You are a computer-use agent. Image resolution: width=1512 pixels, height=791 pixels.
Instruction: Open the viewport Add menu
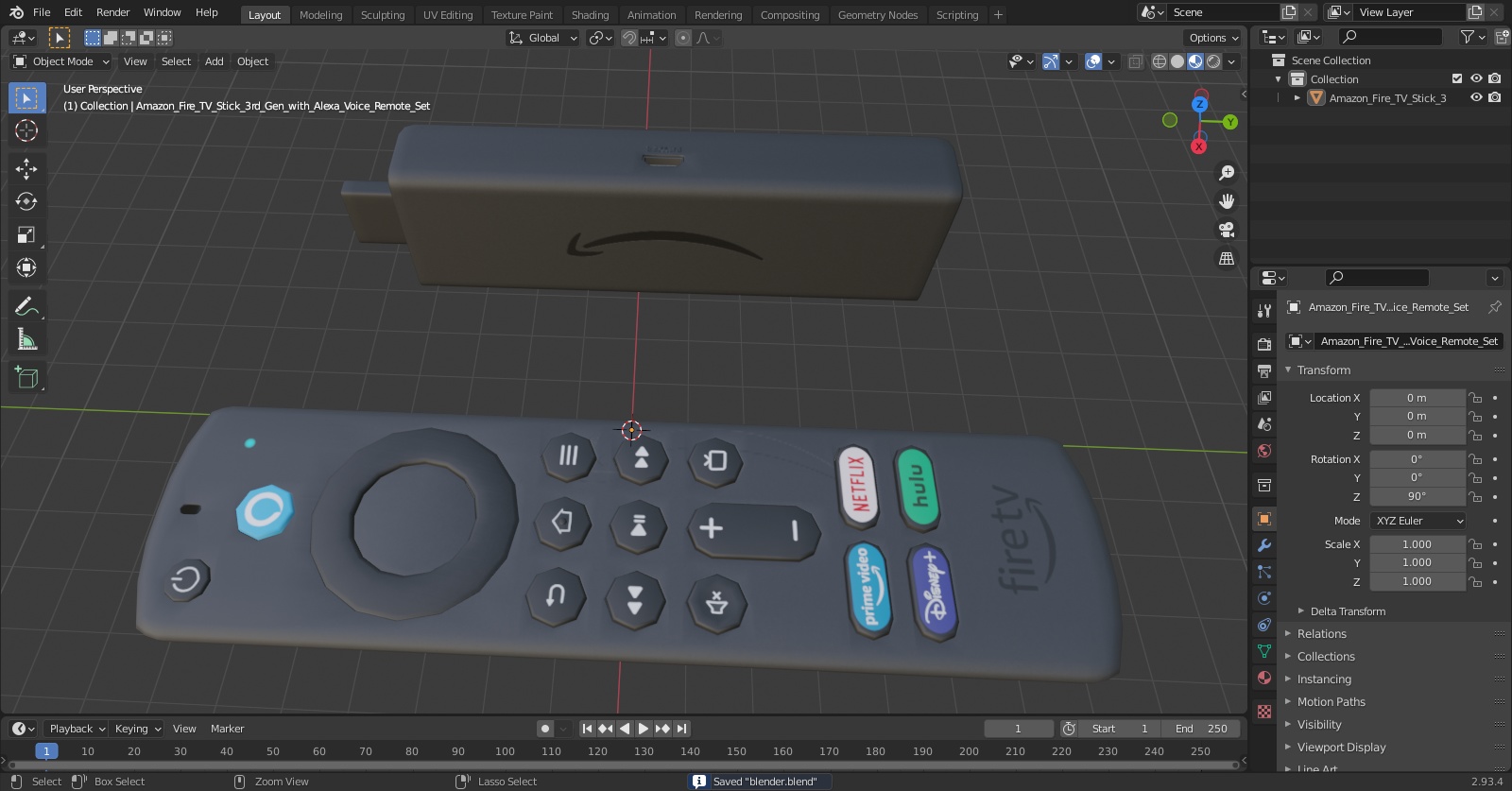[x=215, y=61]
